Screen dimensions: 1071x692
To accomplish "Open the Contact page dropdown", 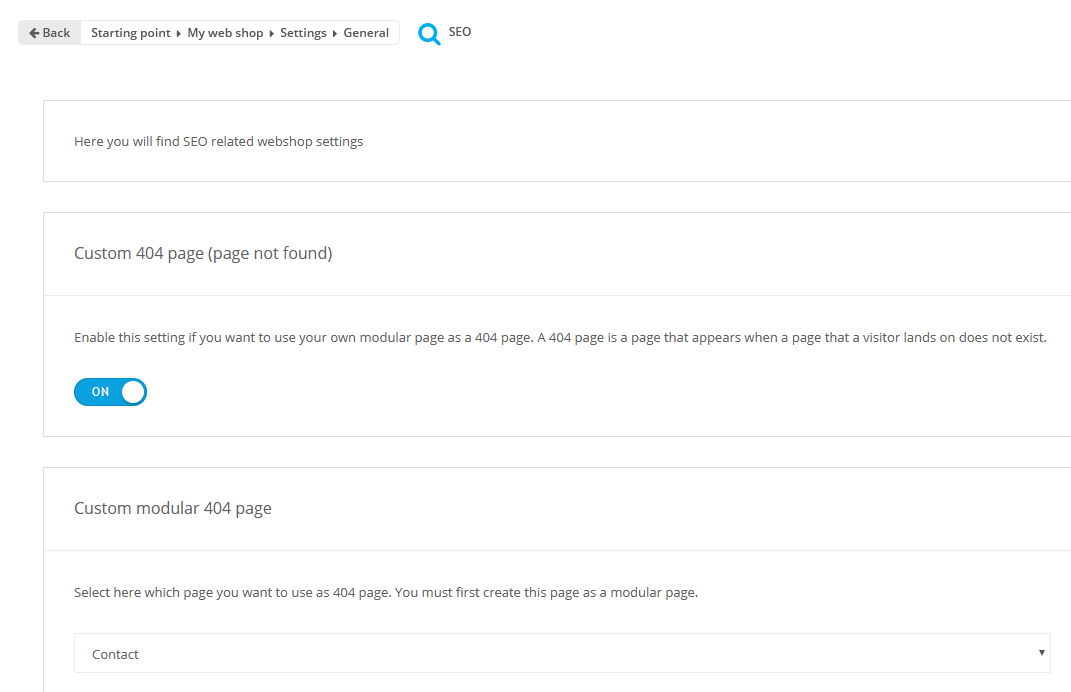I will point(562,654).
